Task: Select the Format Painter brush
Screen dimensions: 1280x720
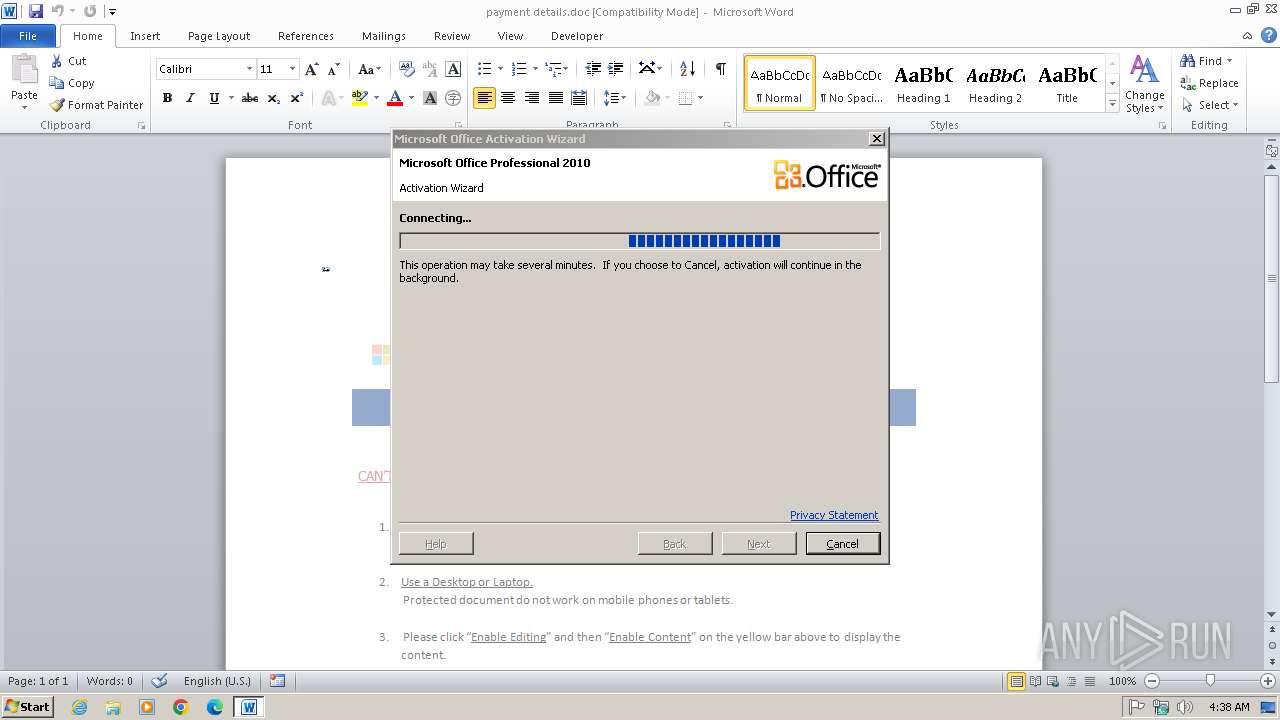Action: tap(57, 105)
